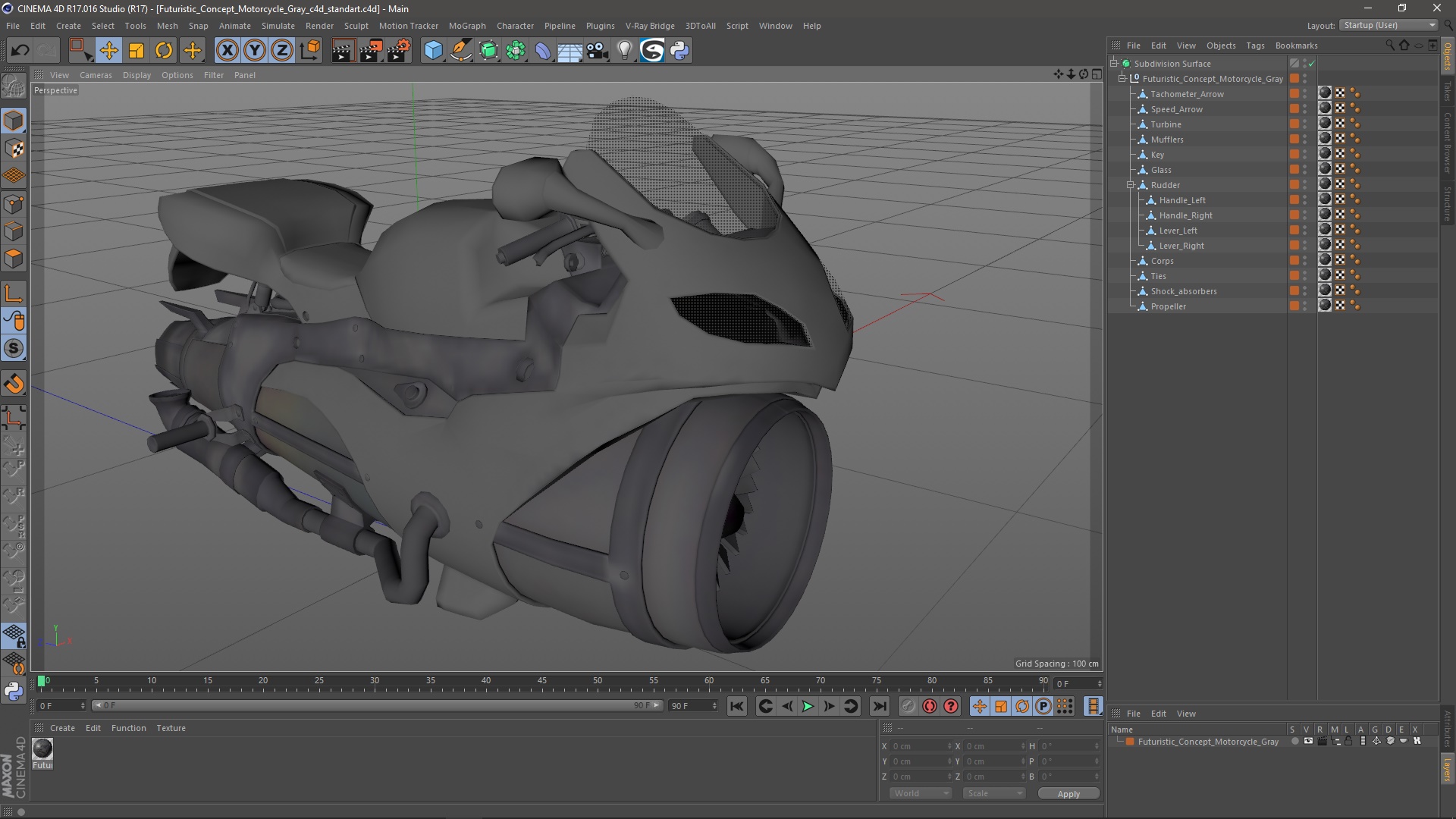
Task: Click layer color swatch of Mufflers
Action: 1294,139
